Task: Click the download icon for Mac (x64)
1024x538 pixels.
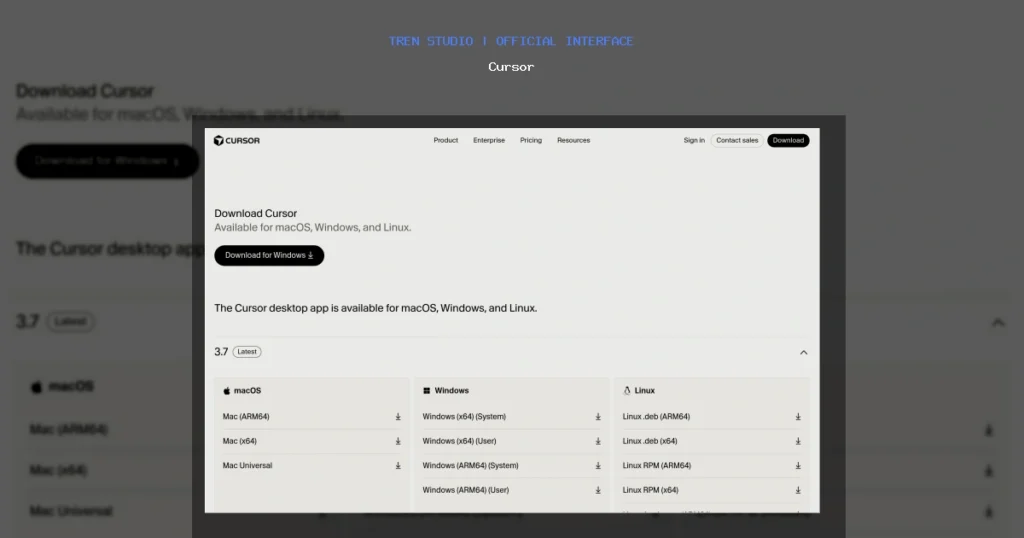Action: 398,441
